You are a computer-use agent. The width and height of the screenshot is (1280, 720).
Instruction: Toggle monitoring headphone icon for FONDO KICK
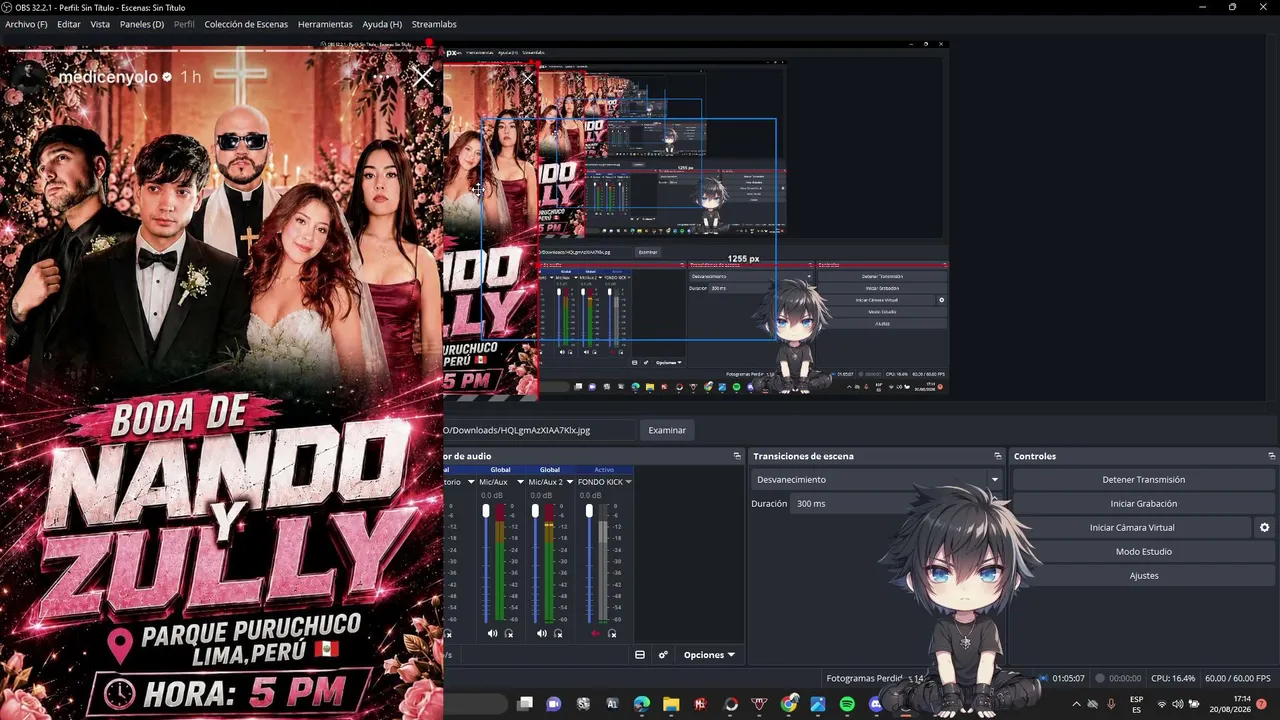pos(612,633)
